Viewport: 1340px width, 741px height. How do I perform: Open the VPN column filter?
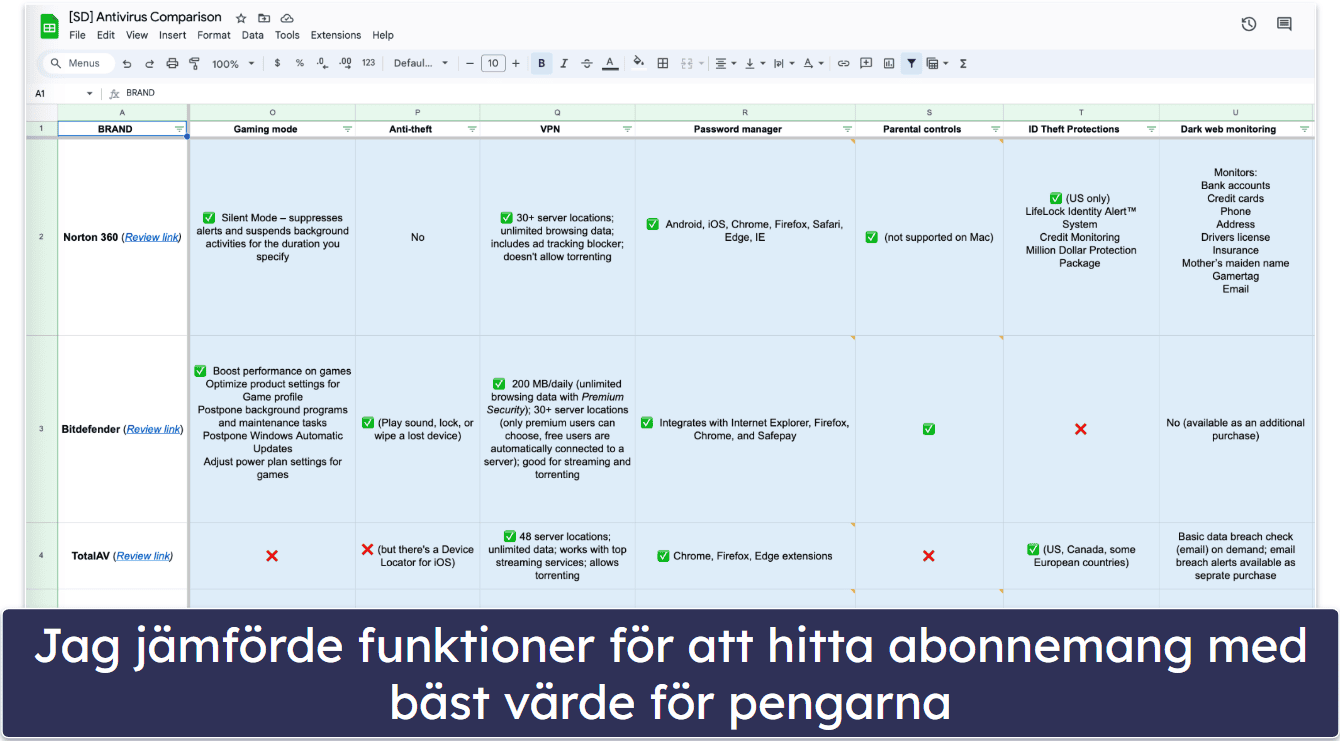(x=627, y=129)
